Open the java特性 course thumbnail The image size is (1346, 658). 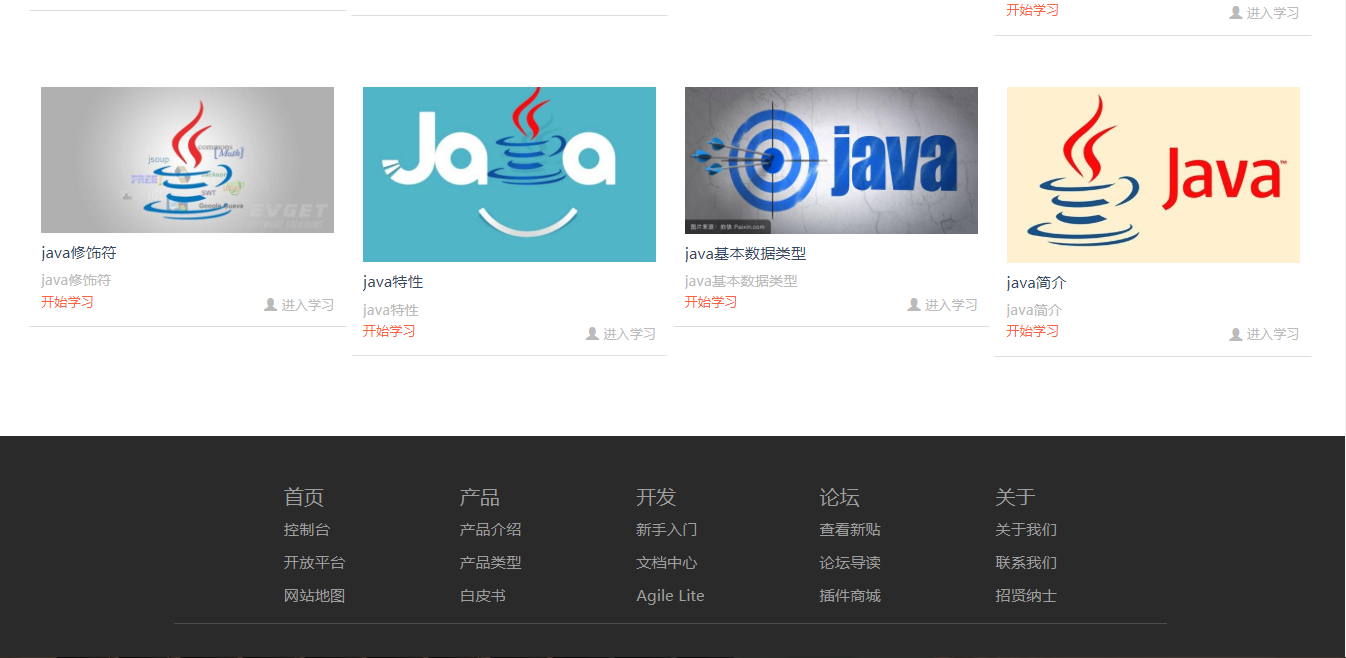[x=509, y=174]
